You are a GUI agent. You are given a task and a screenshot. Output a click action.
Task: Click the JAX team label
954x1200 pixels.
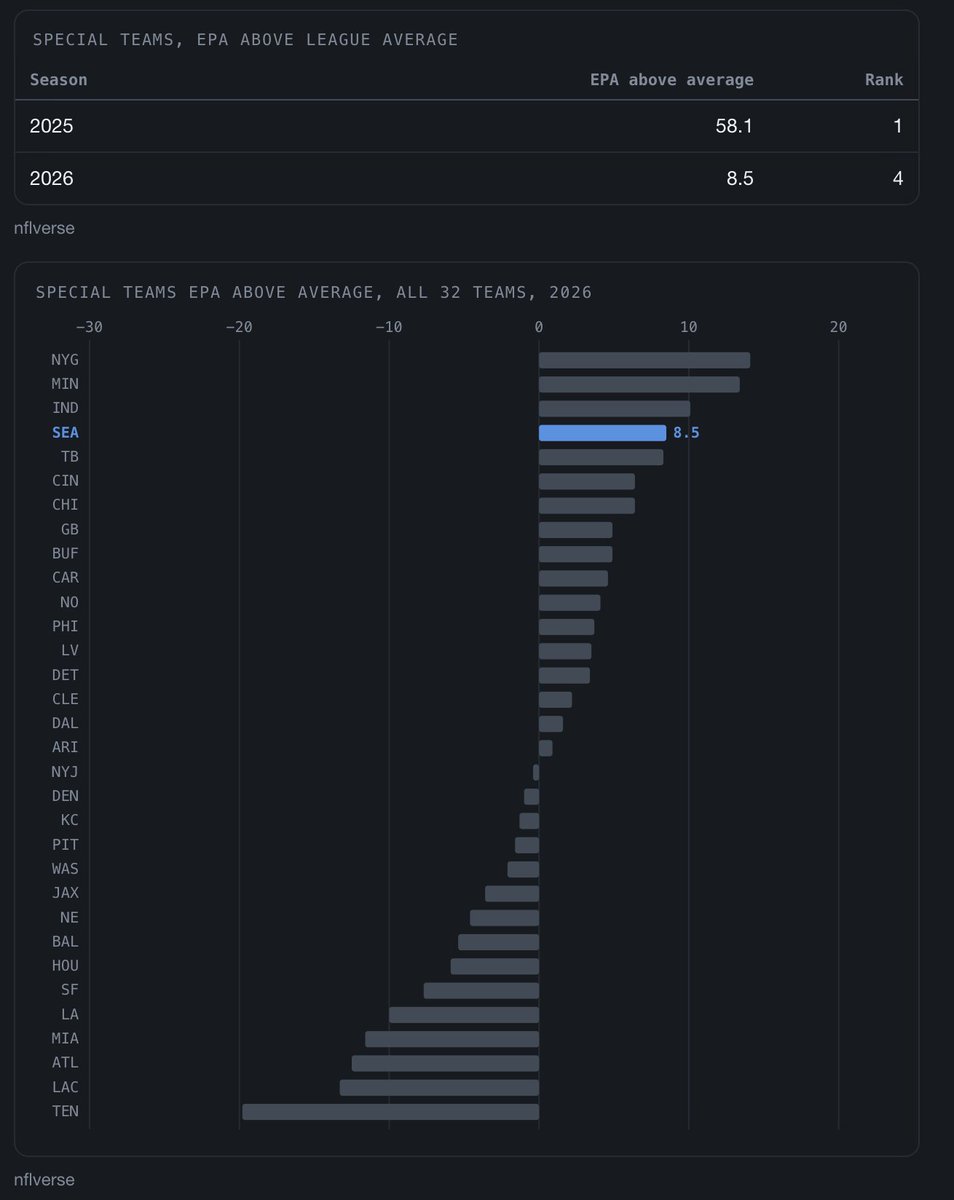point(65,893)
